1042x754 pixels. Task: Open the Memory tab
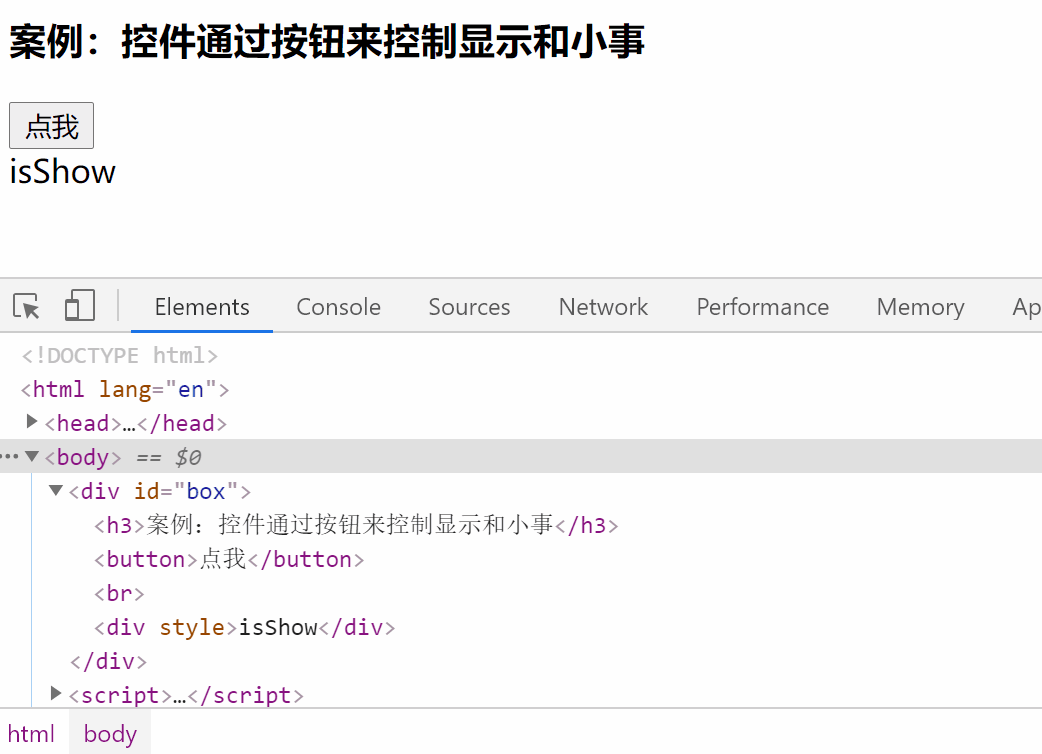(x=920, y=307)
